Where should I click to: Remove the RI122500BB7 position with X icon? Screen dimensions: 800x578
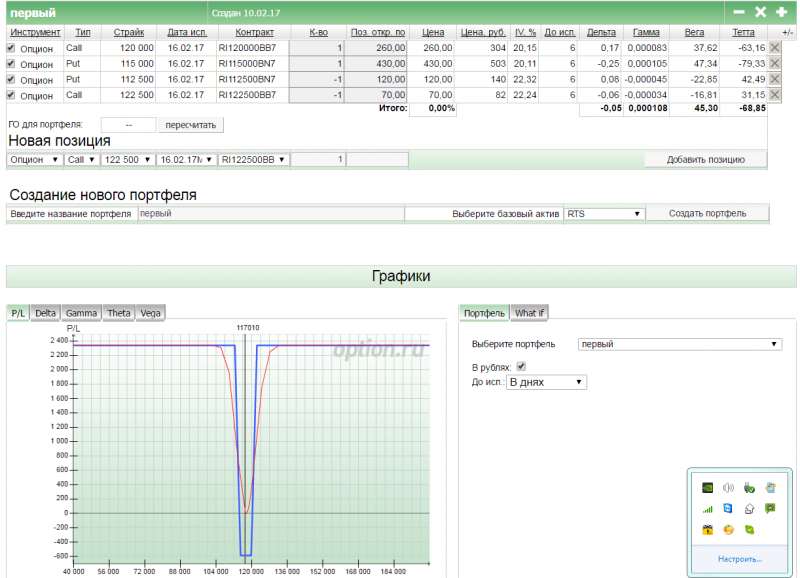tap(774, 95)
